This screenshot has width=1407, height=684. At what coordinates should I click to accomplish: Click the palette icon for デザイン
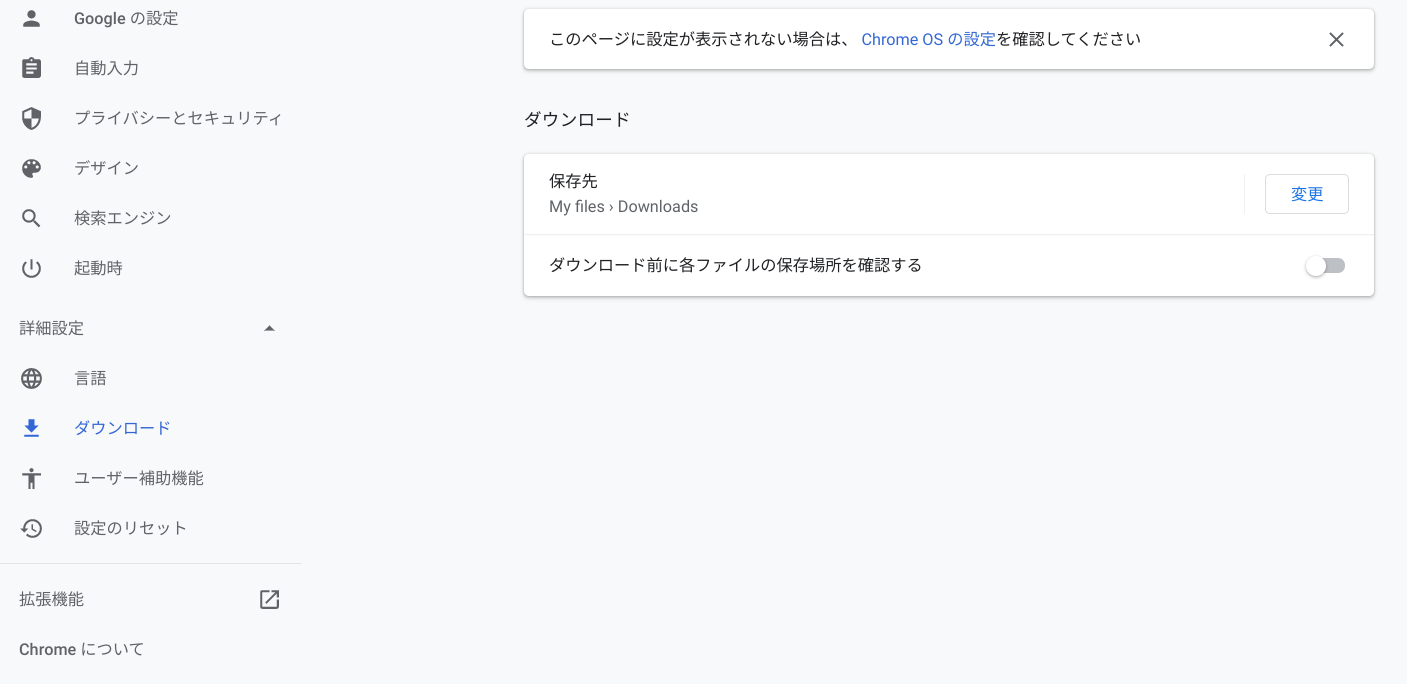(x=32, y=168)
